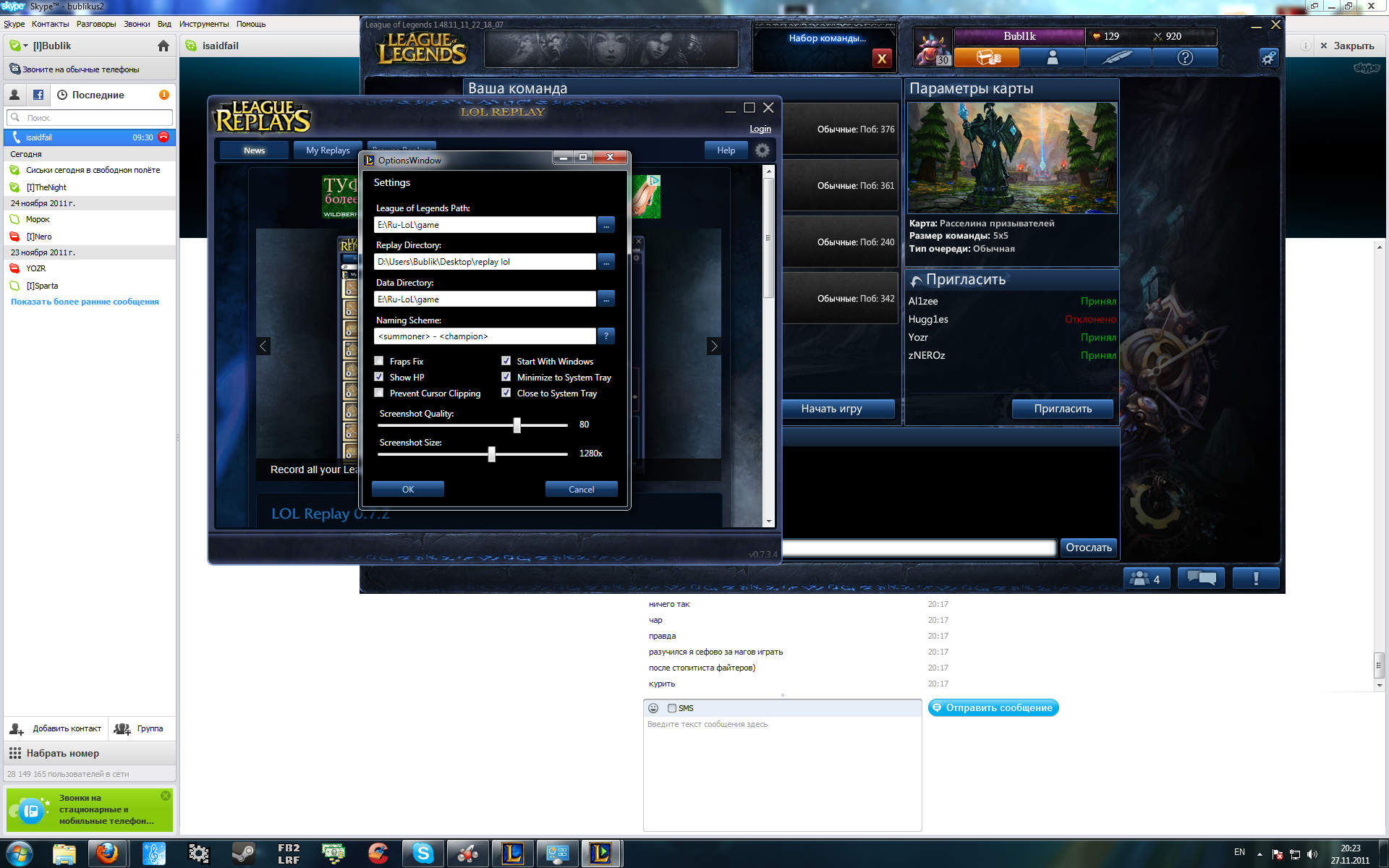Screen dimensions: 1389x868
Task: Open the Звонки menu
Action: pos(137,24)
